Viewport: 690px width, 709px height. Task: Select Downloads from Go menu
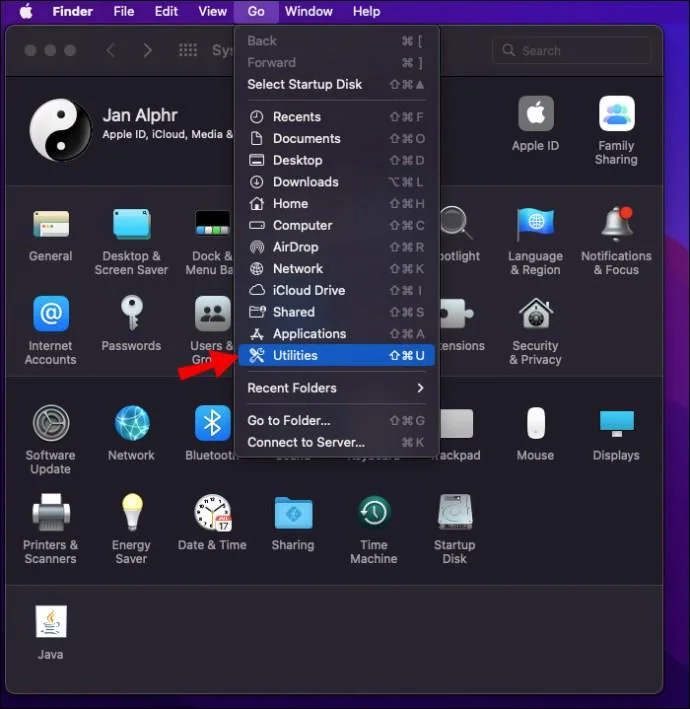(336, 182)
